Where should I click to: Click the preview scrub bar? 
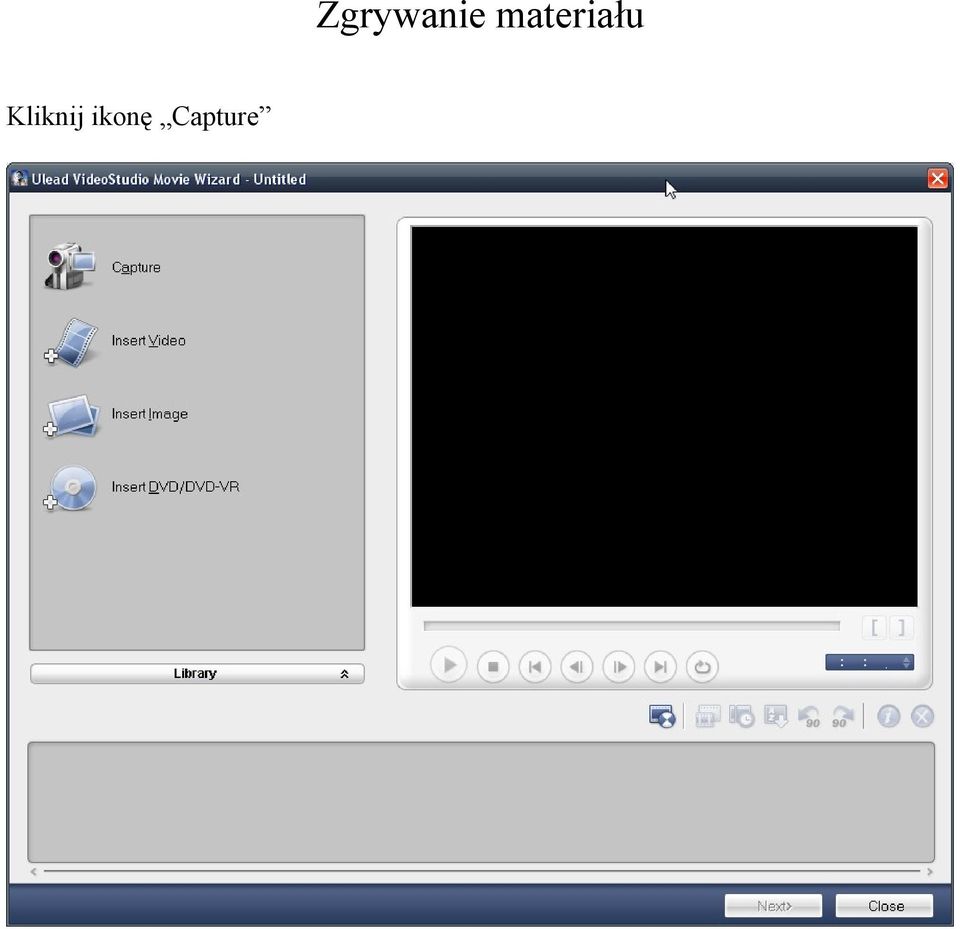click(x=631, y=626)
